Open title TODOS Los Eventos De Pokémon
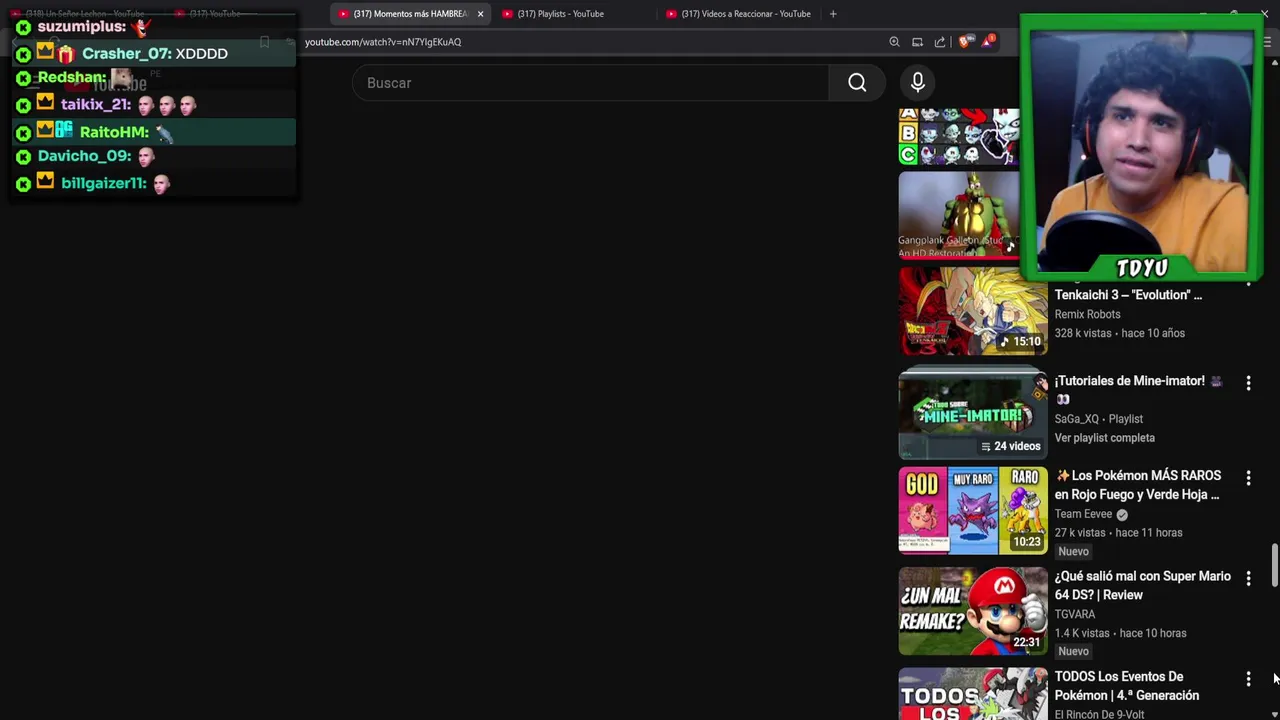The image size is (1280, 720). pos(1127,686)
